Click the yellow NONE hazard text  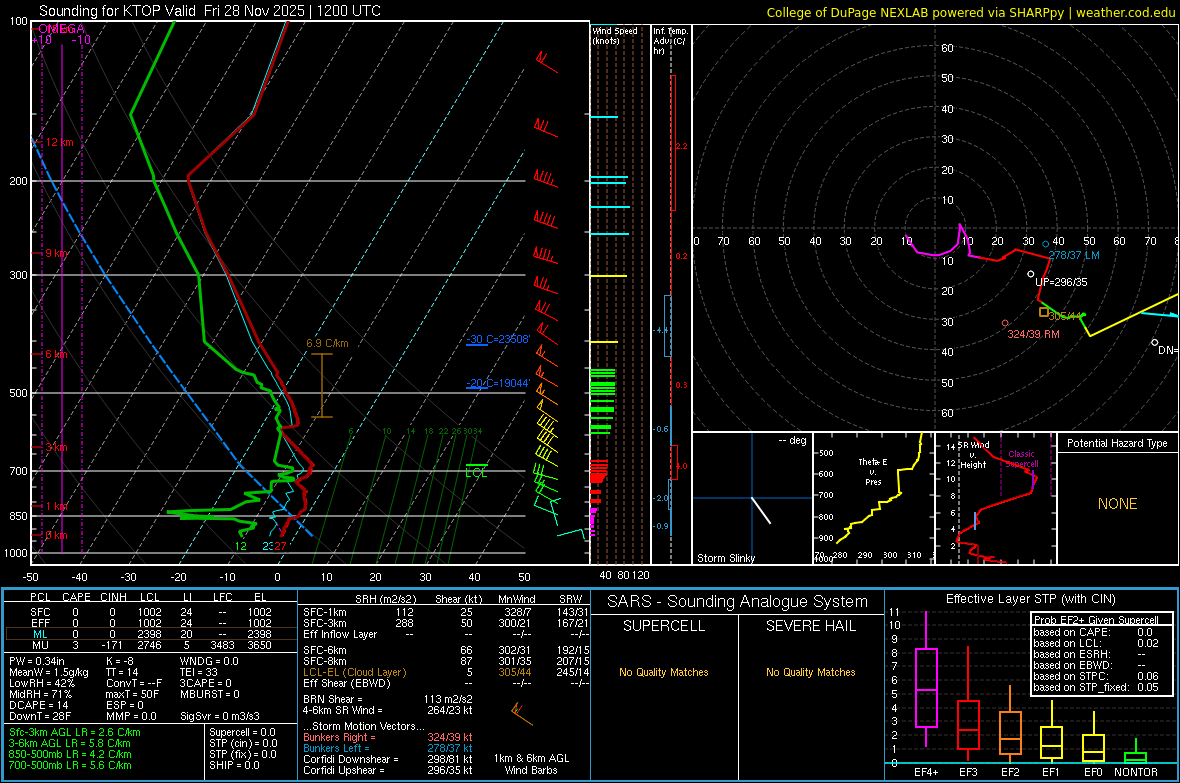(x=1118, y=504)
